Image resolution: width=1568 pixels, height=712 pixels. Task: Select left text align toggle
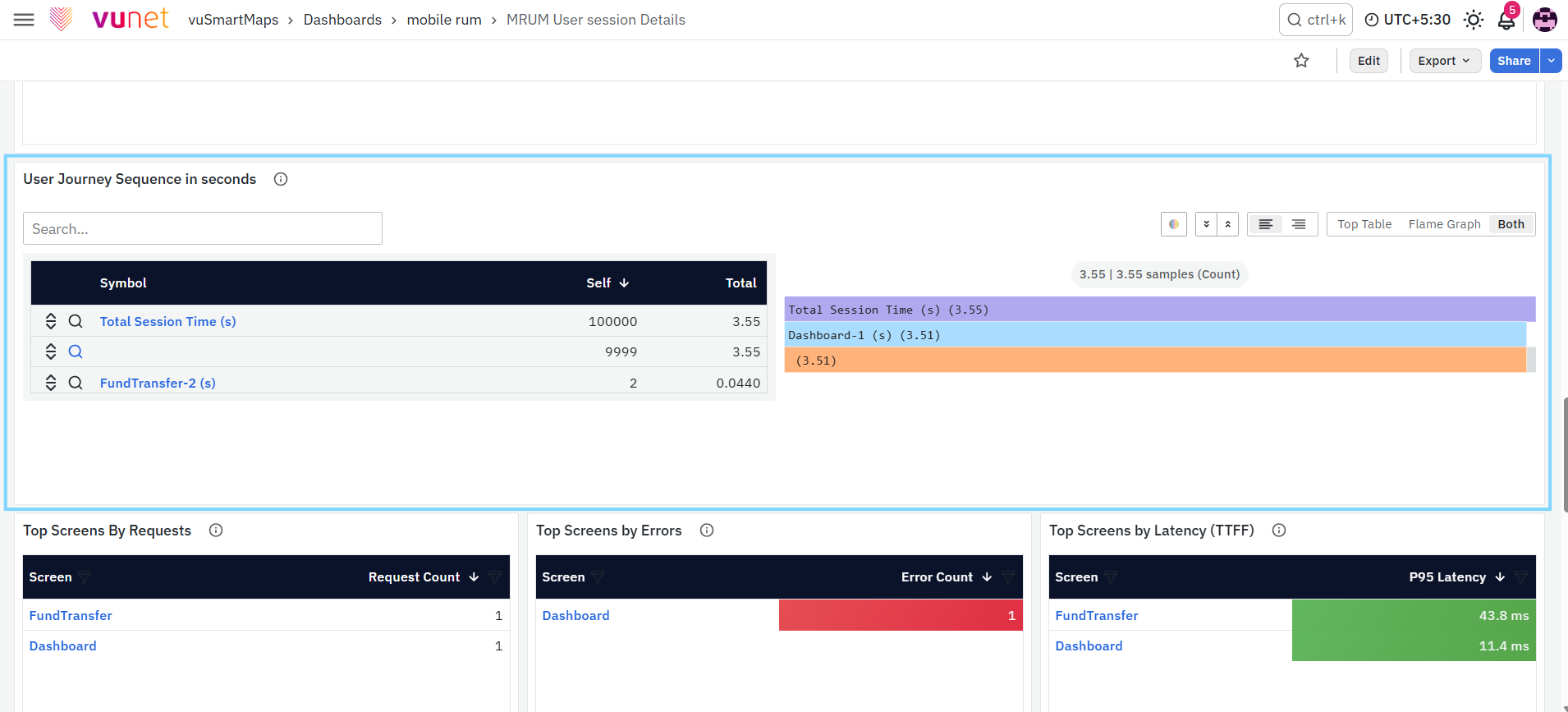point(1265,224)
